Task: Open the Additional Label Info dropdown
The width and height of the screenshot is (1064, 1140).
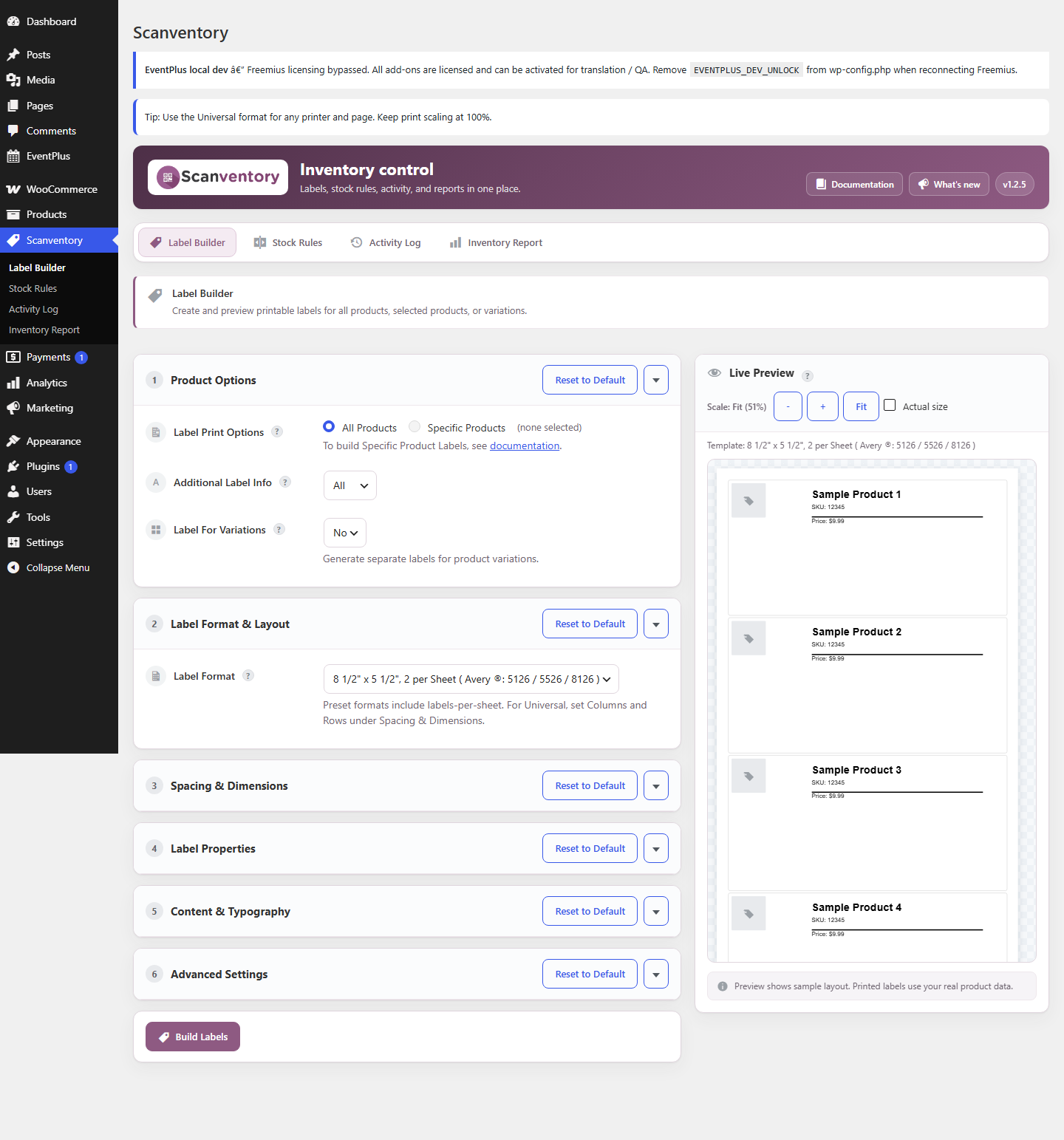Action: (350, 485)
